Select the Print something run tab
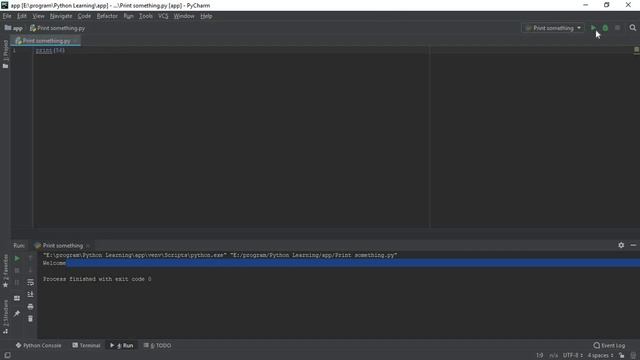The width and height of the screenshot is (640, 360). [x=59, y=245]
